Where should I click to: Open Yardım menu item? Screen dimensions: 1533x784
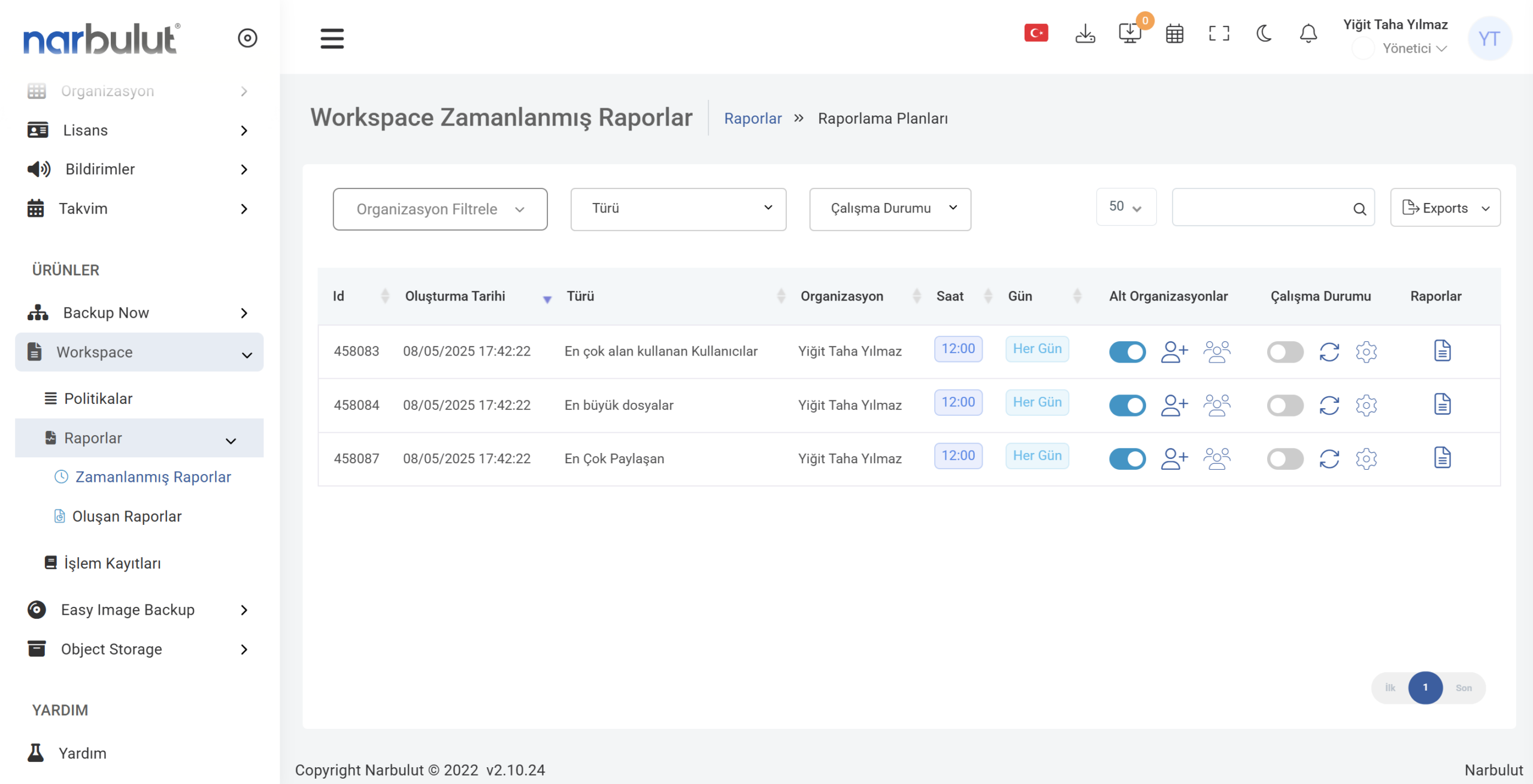point(67,753)
